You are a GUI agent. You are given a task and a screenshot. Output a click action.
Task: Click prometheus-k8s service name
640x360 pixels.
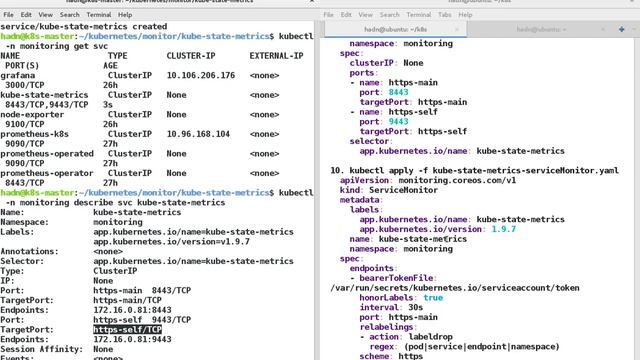tap(34, 134)
